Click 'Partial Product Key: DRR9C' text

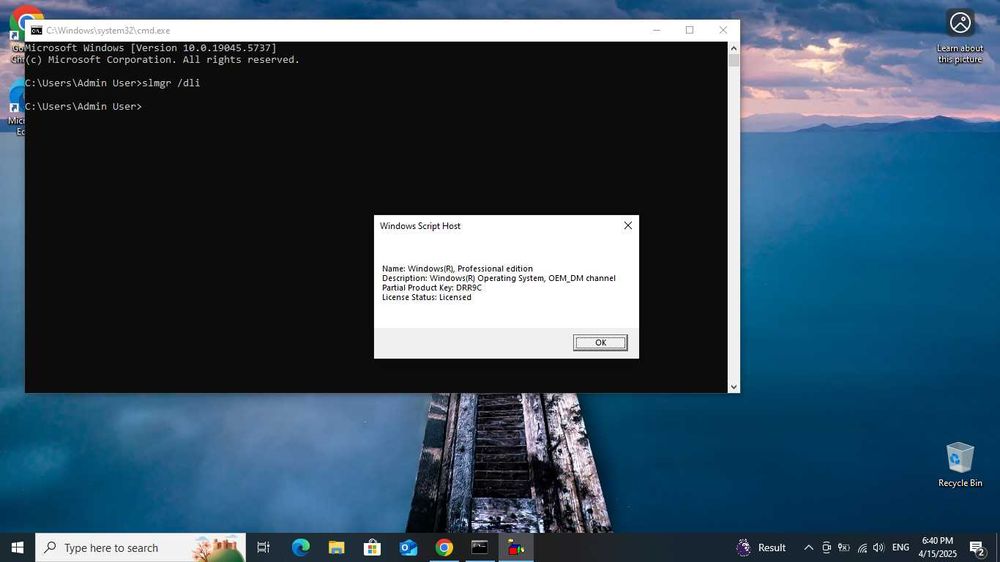coord(432,288)
